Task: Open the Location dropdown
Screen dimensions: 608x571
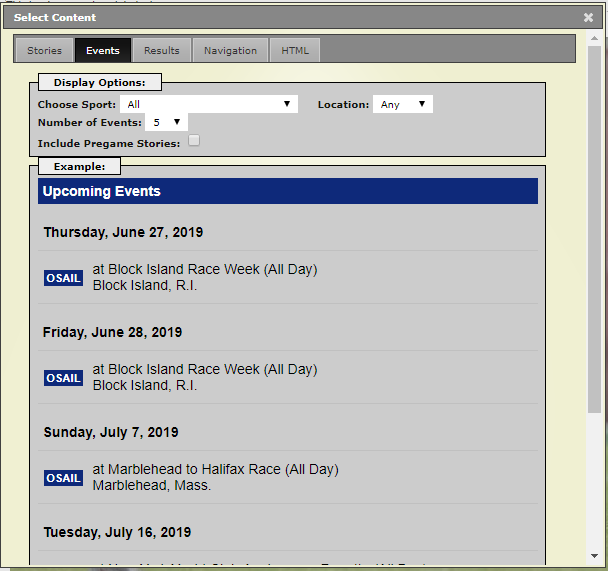Action: (403, 104)
